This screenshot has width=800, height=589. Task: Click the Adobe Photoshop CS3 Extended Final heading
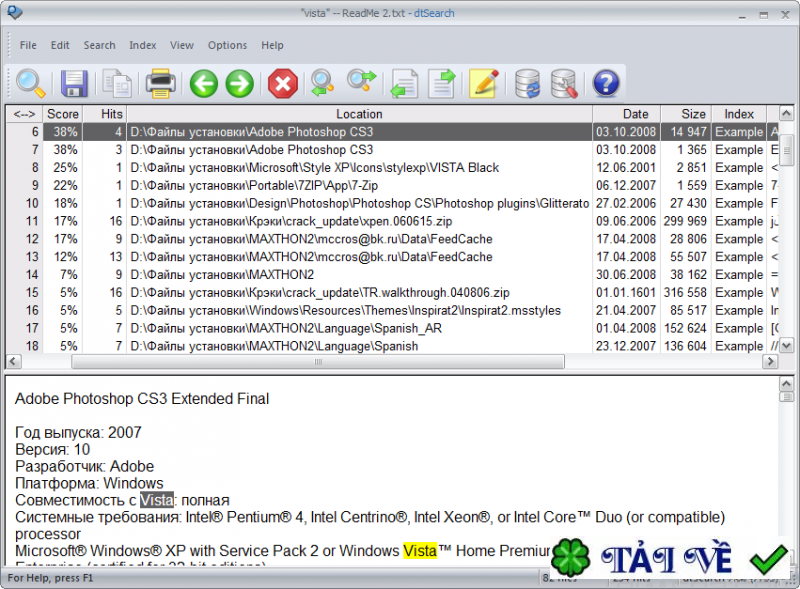(x=142, y=399)
